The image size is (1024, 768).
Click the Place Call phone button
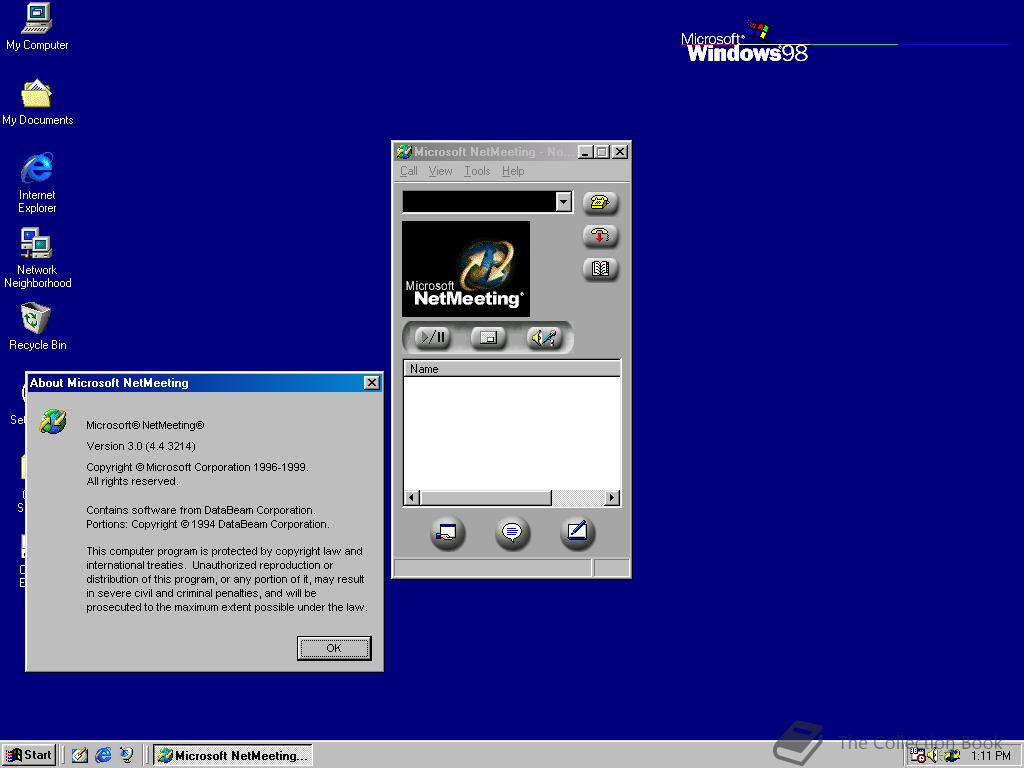(600, 202)
